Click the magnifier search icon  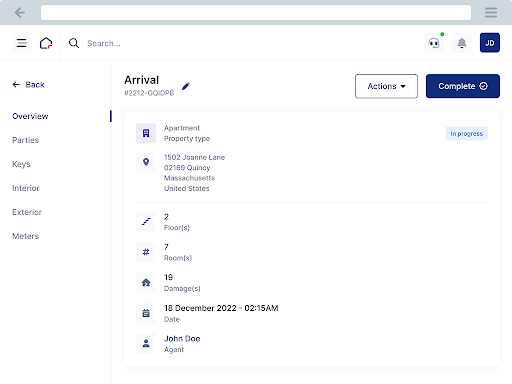click(x=74, y=43)
